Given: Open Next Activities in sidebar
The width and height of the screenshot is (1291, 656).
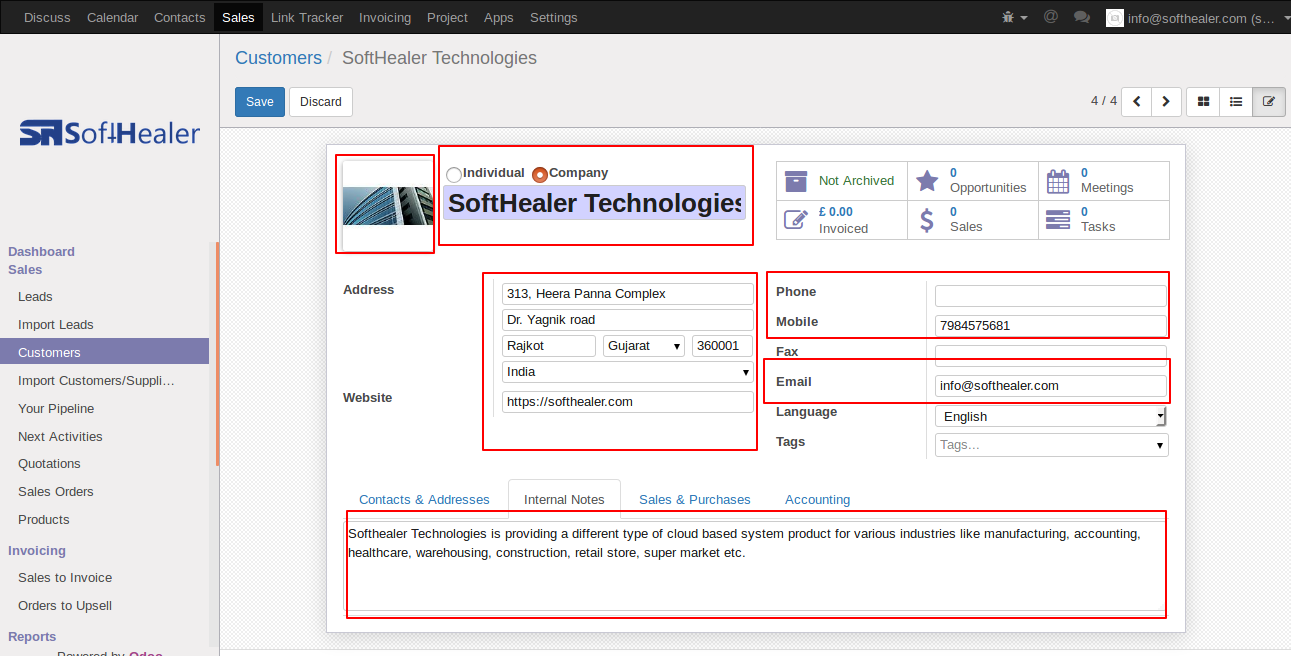Looking at the screenshot, I should click(x=60, y=437).
